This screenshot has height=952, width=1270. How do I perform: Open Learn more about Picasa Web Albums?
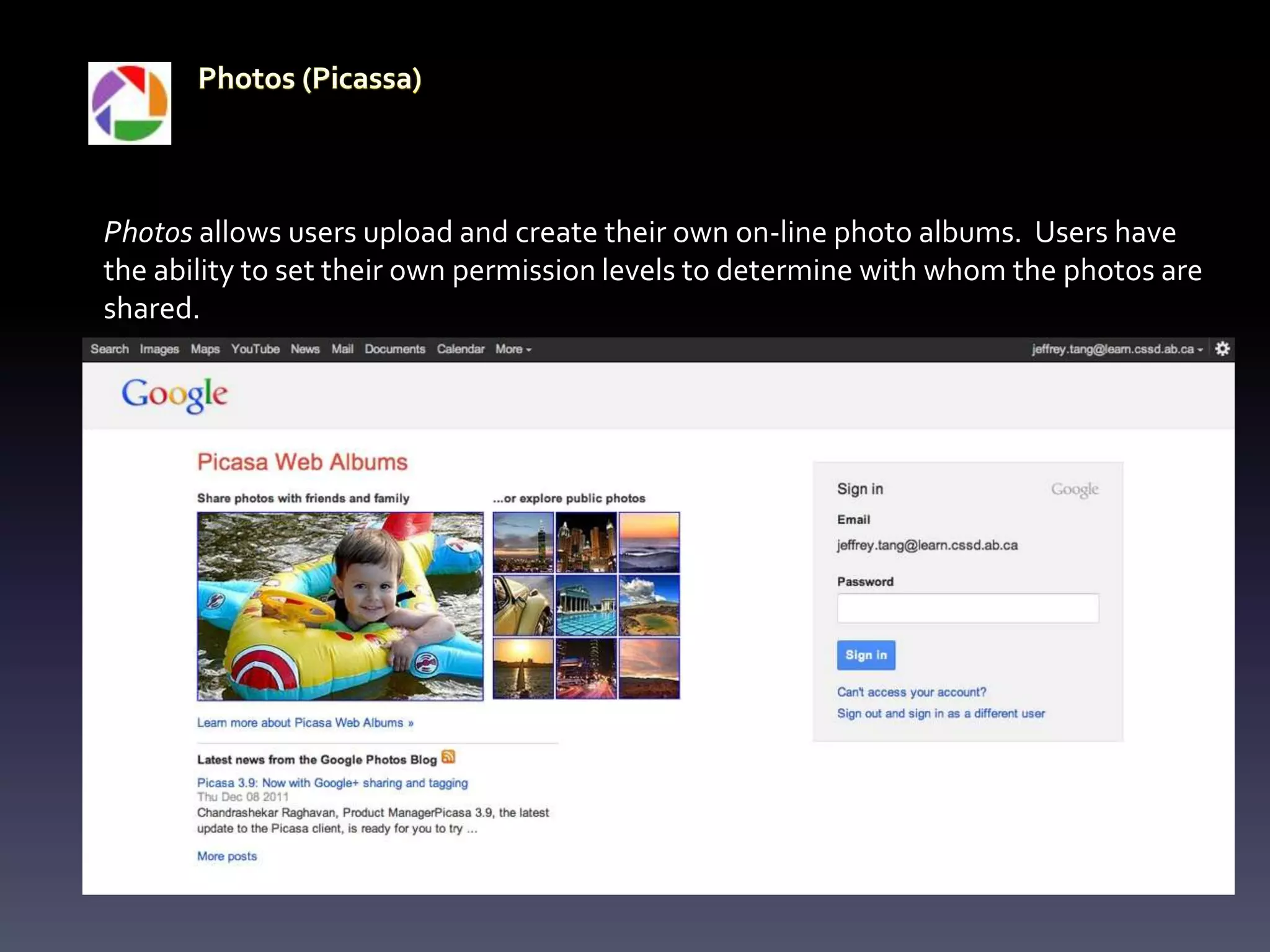click(305, 723)
